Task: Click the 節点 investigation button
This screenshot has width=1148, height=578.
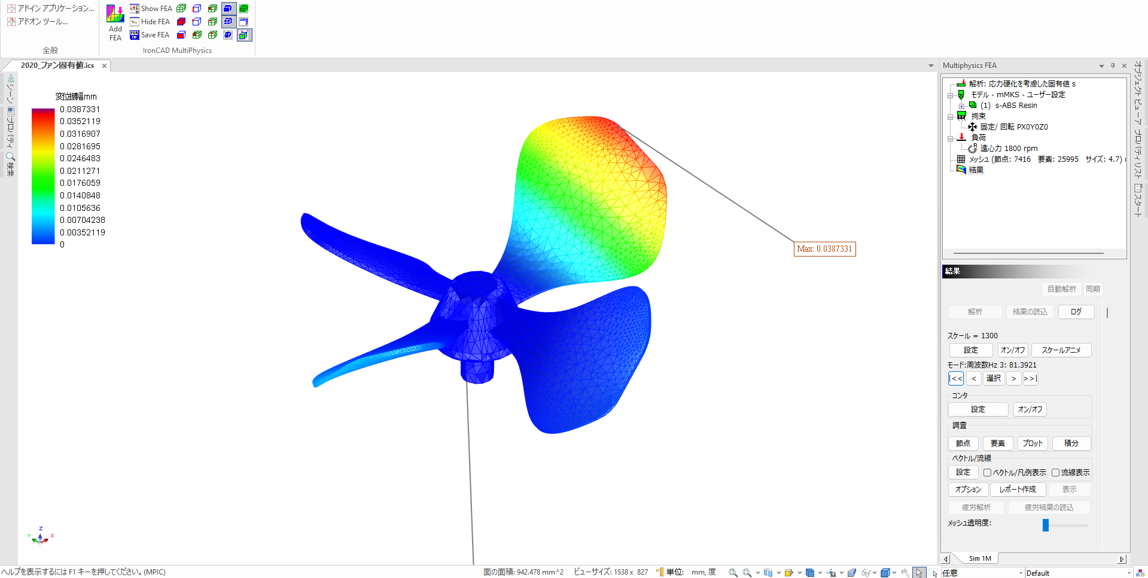Action: tap(963, 443)
